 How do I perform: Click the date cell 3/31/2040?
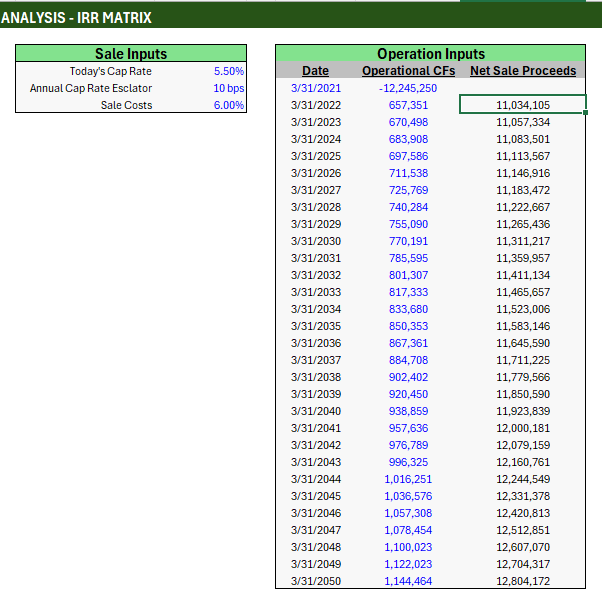[316, 411]
